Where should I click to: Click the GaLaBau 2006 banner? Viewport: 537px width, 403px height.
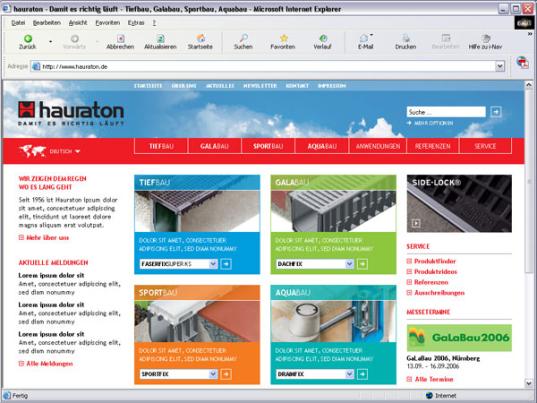[x=459, y=338]
